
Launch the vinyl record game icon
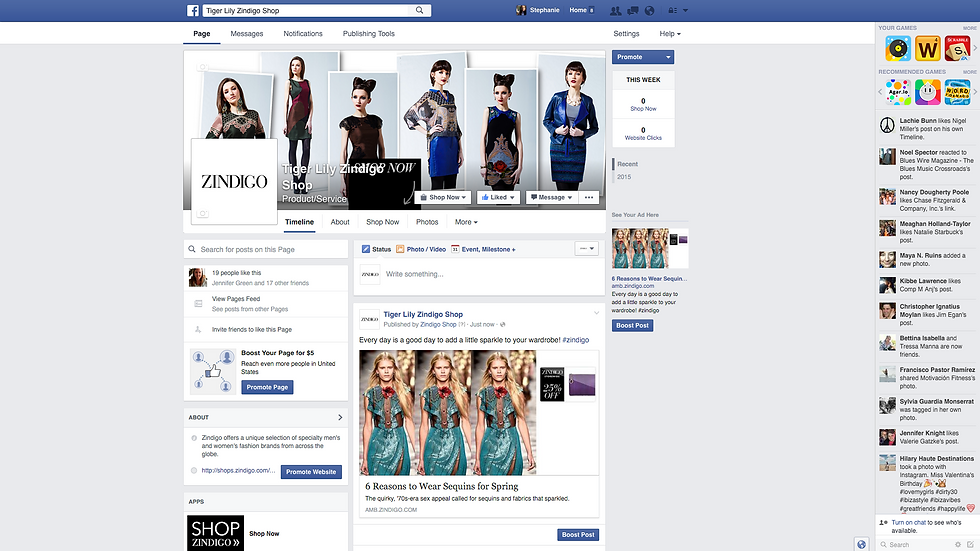898,48
